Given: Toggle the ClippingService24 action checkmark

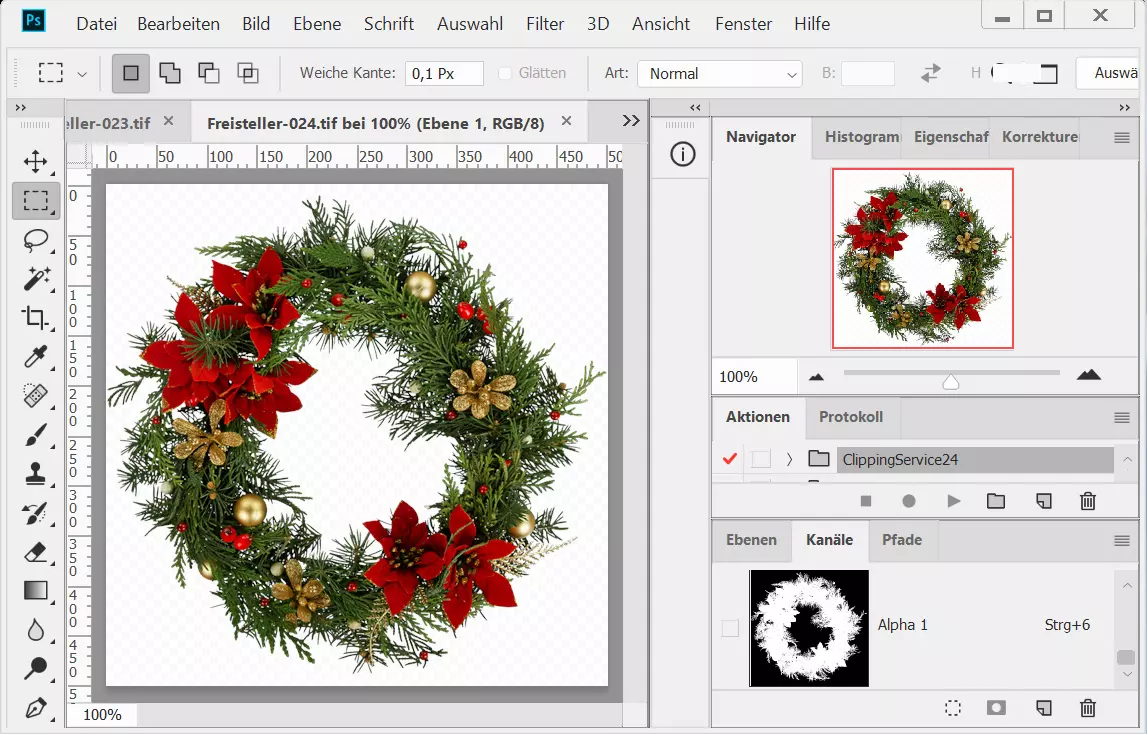Looking at the screenshot, I should (x=729, y=459).
